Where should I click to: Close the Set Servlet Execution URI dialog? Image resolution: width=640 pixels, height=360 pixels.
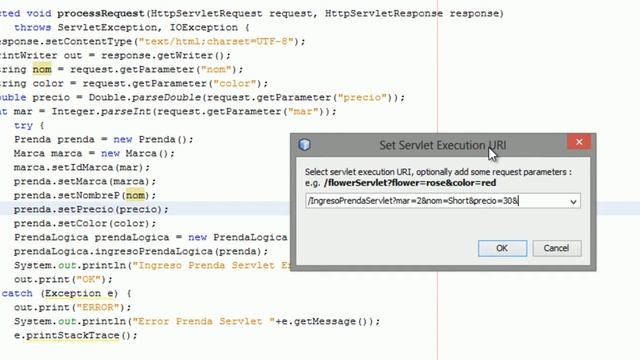pos(579,142)
